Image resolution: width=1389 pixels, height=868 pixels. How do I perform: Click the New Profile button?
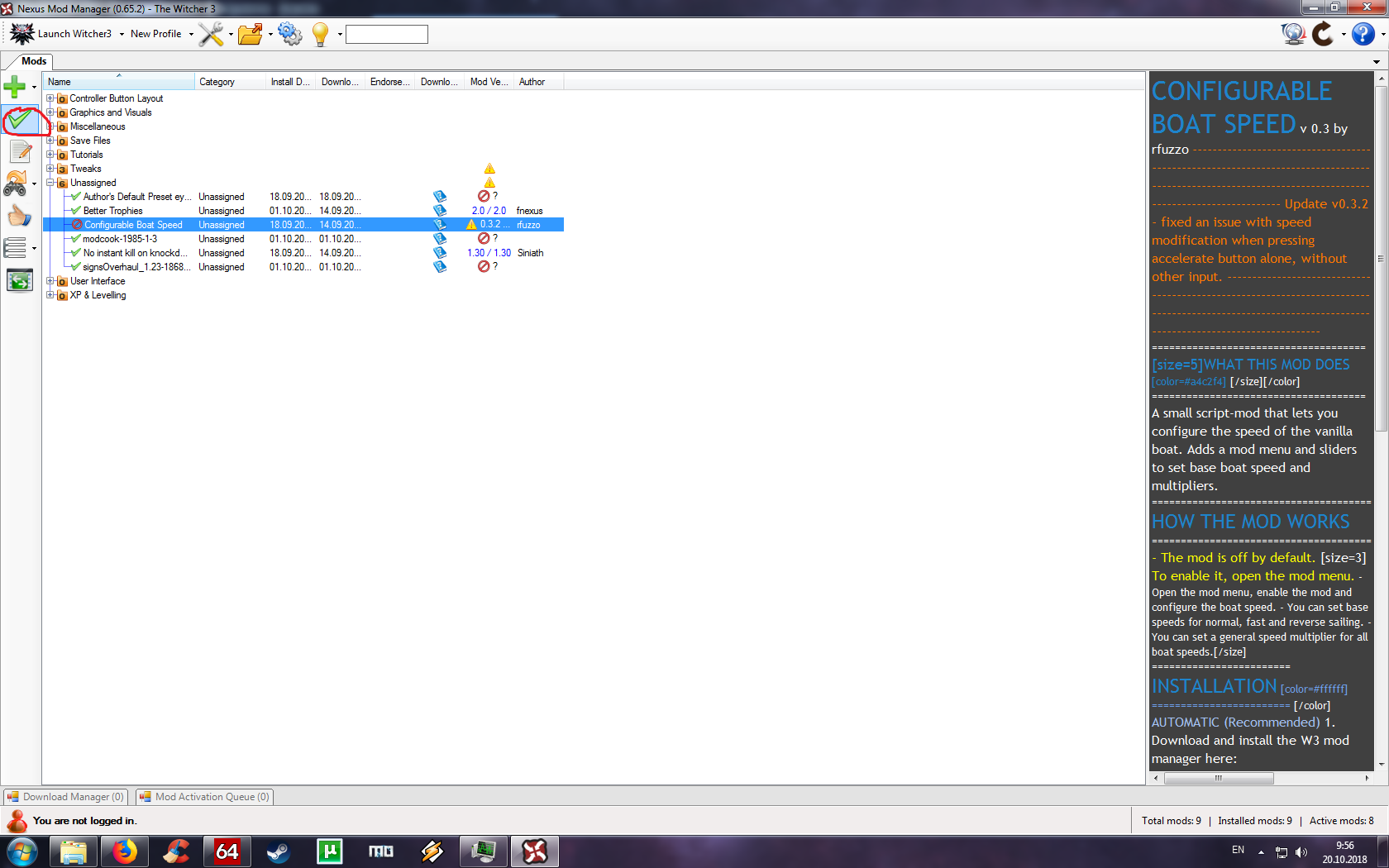155,34
